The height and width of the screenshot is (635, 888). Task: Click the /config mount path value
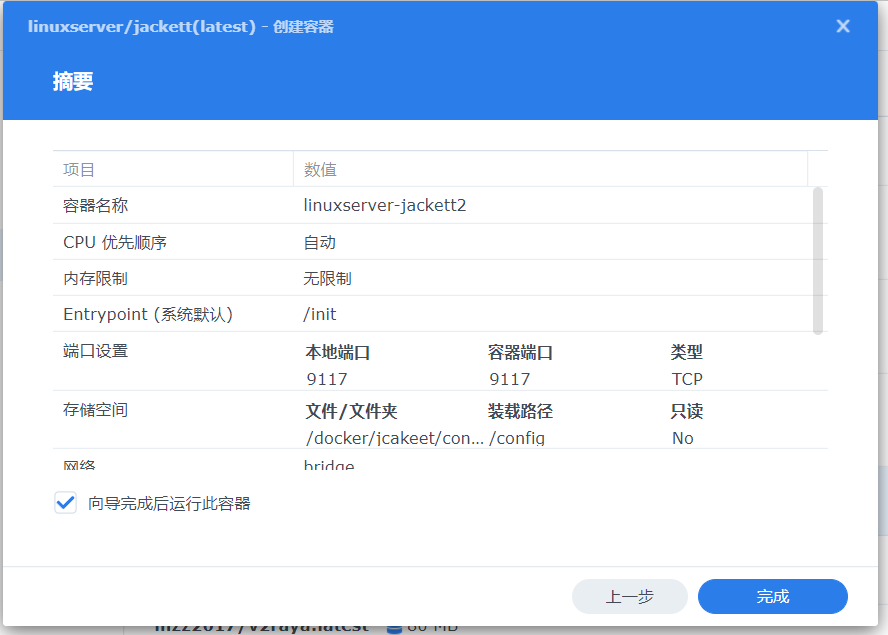517,438
